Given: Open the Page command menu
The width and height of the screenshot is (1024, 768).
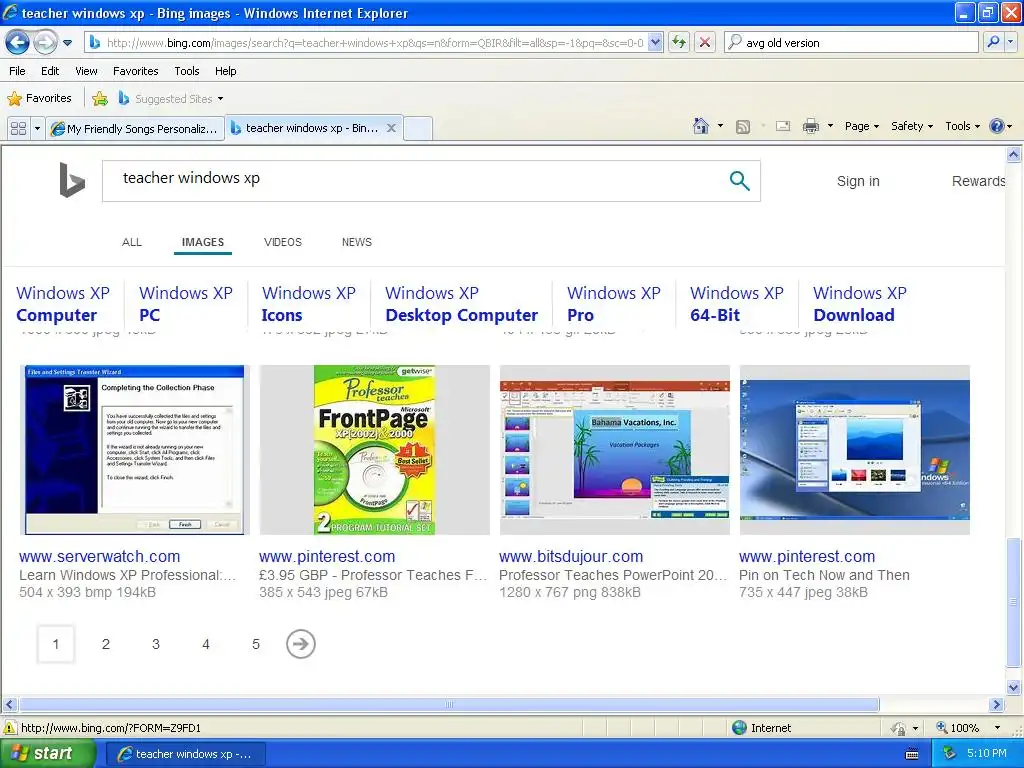Looking at the screenshot, I should (x=862, y=126).
